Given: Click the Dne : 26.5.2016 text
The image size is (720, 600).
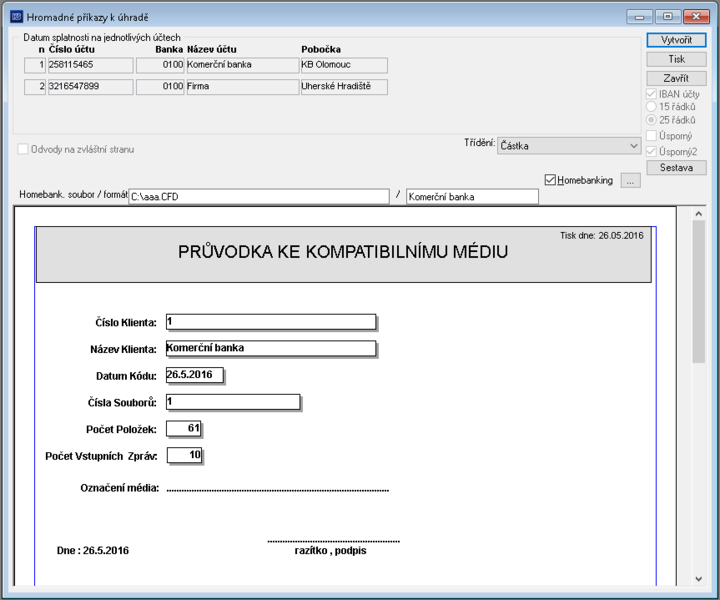Looking at the screenshot, I should (93, 550).
